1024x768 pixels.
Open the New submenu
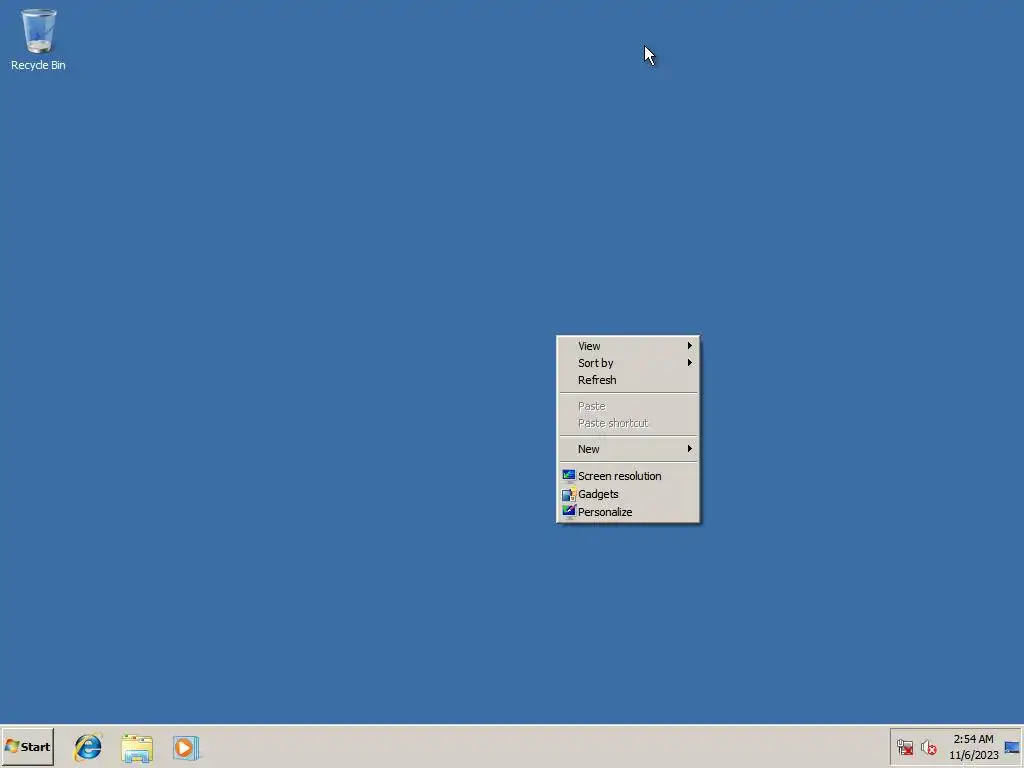tap(628, 449)
